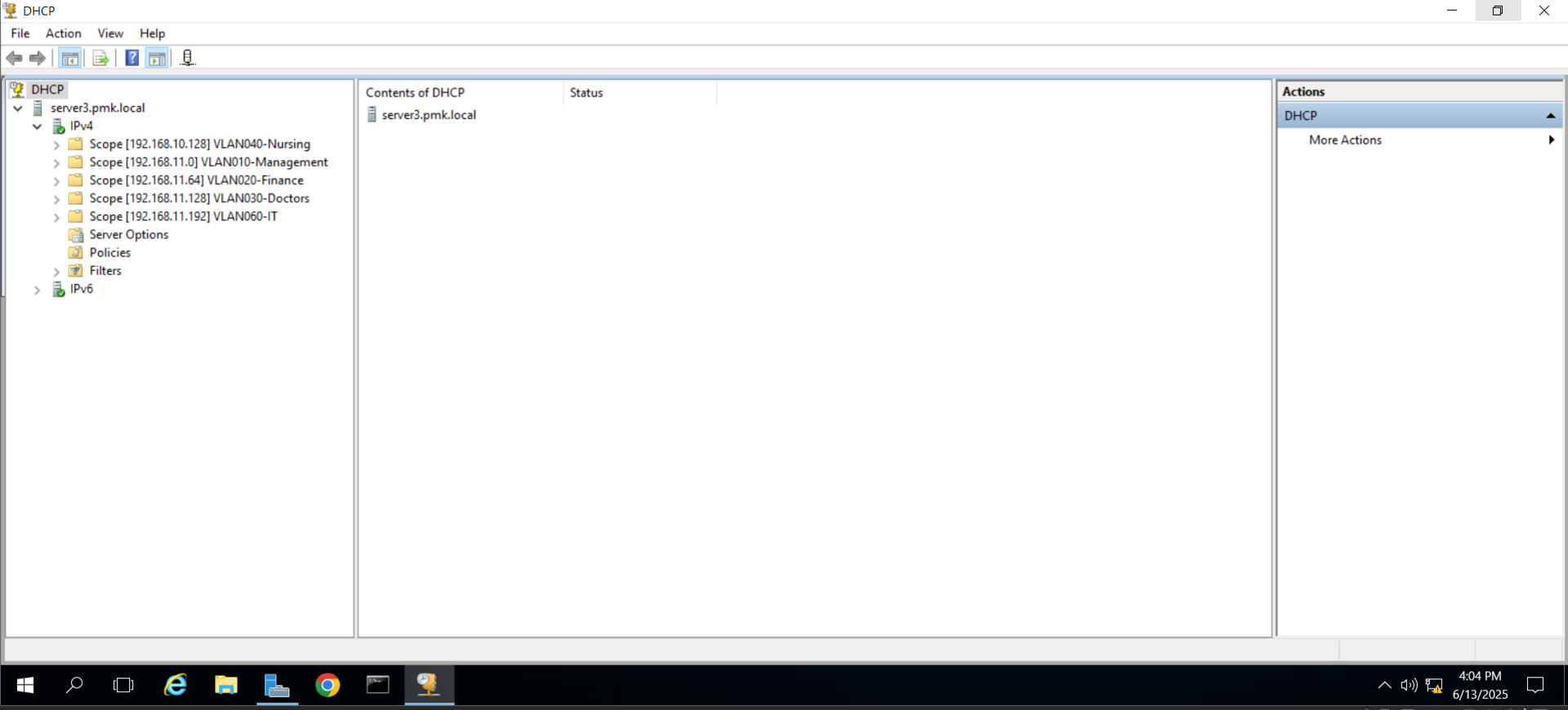The width and height of the screenshot is (1568, 710).
Task: Click the Forward arrow toolbar icon
Action: click(38, 58)
